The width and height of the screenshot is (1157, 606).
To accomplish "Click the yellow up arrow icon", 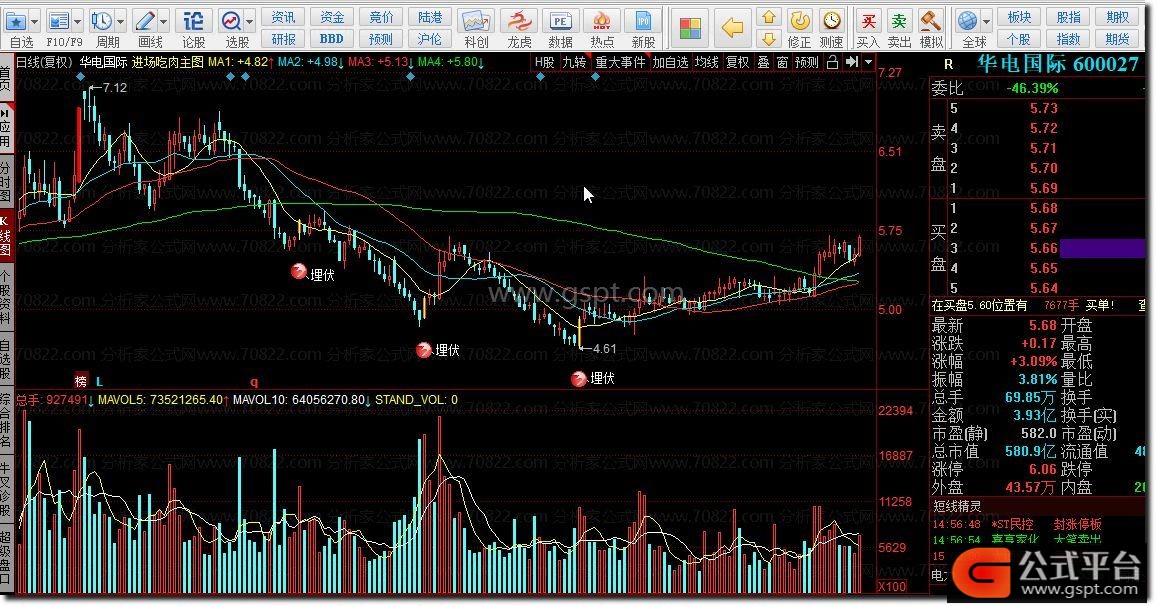I will [x=769, y=17].
